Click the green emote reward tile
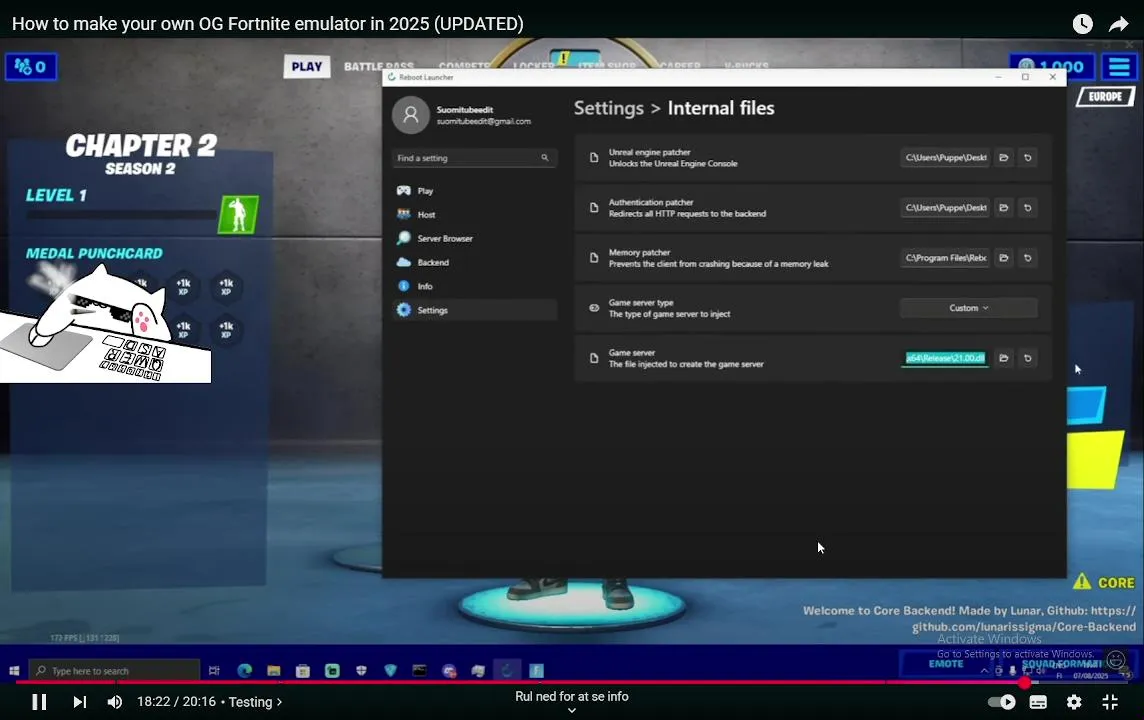The image size is (1144, 720). (238, 214)
